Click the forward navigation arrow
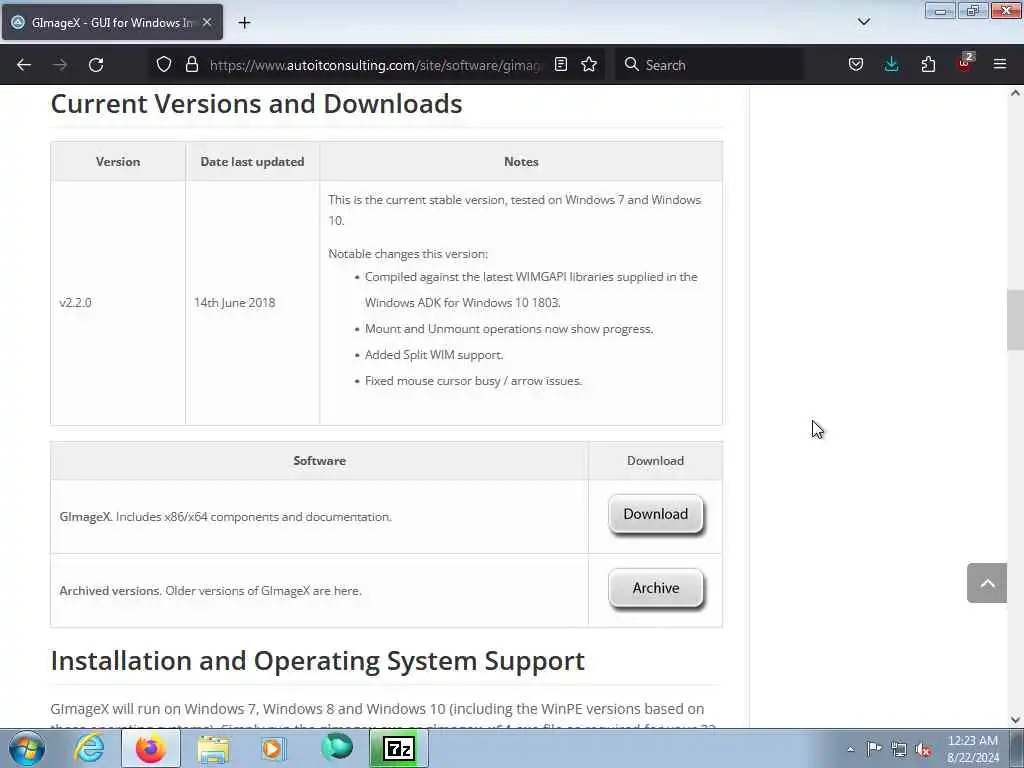Viewport: 1024px width, 768px height. (x=60, y=65)
